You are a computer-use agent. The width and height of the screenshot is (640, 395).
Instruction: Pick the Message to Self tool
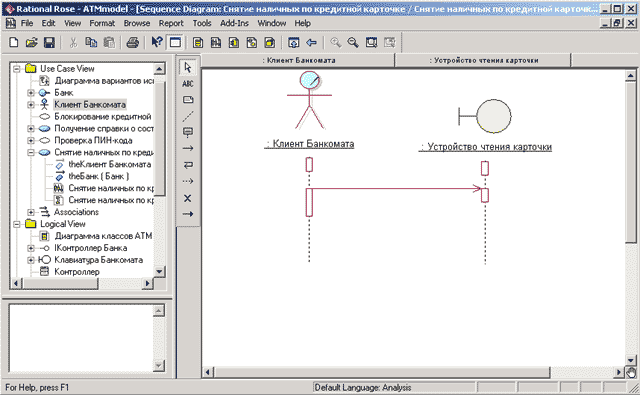pos(188,165)
